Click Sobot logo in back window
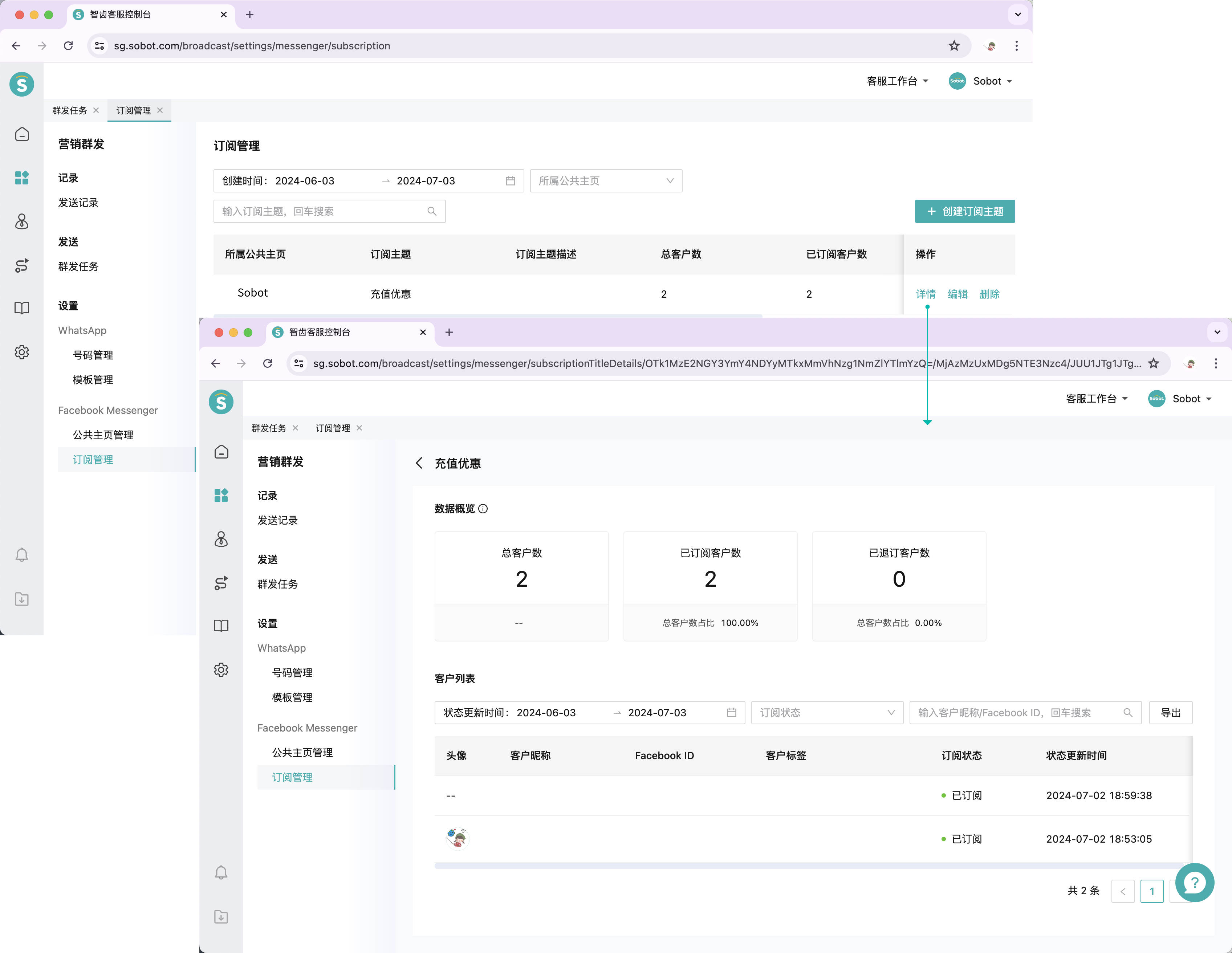 click(22, 85)
